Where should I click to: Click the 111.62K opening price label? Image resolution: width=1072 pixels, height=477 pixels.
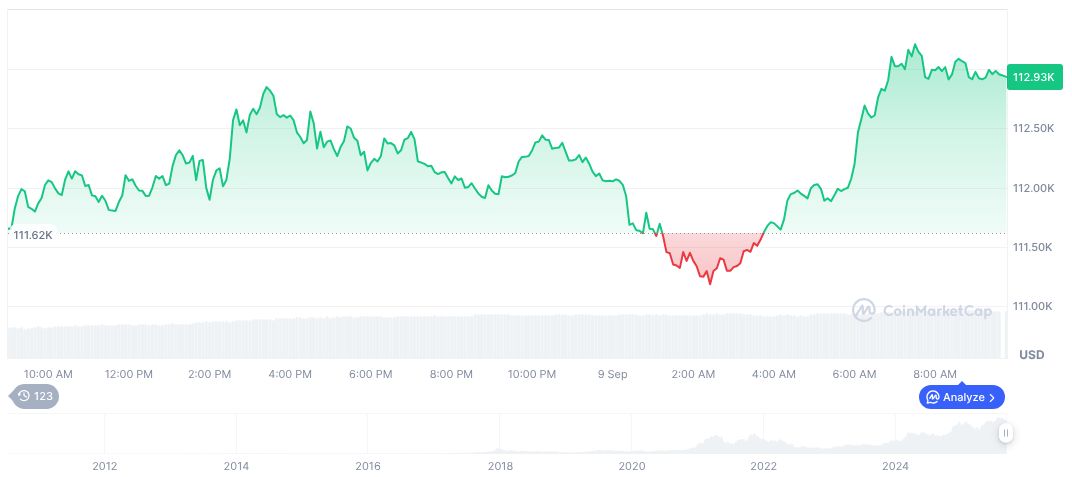(x=33, y=235)
